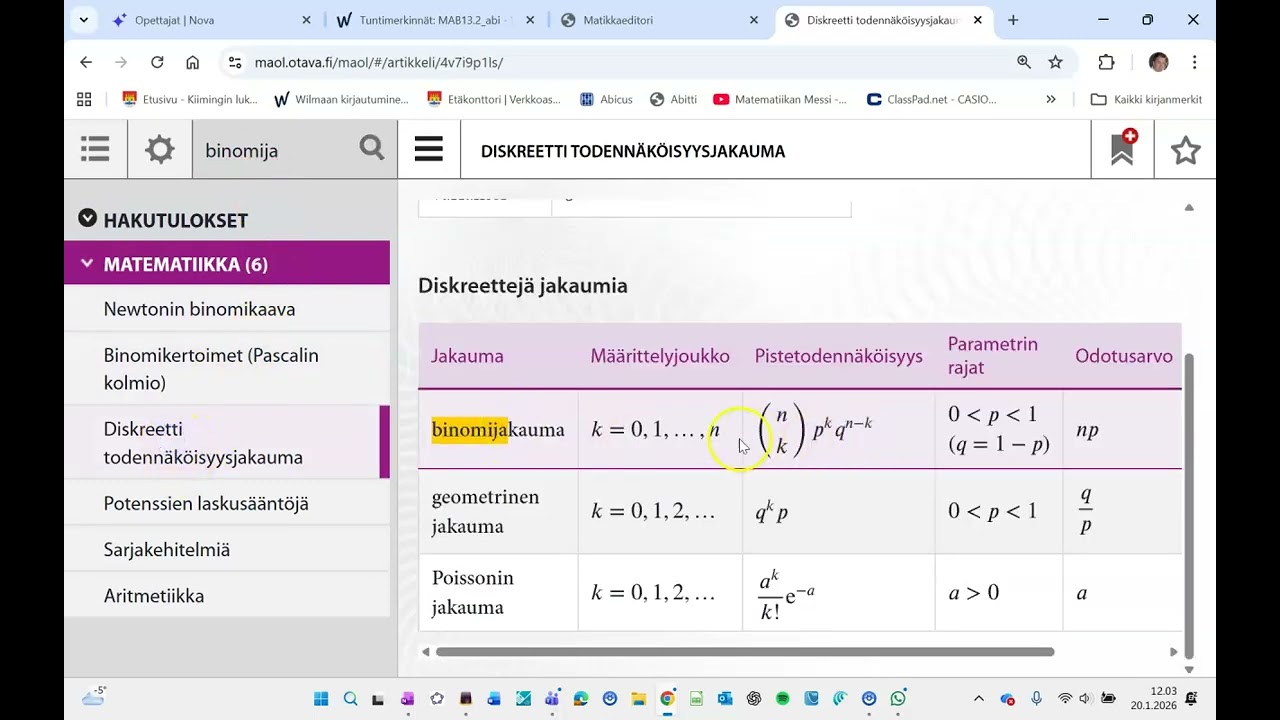Open Chrome three-dot menu

pyautogui.click(x=1194, y=62)
